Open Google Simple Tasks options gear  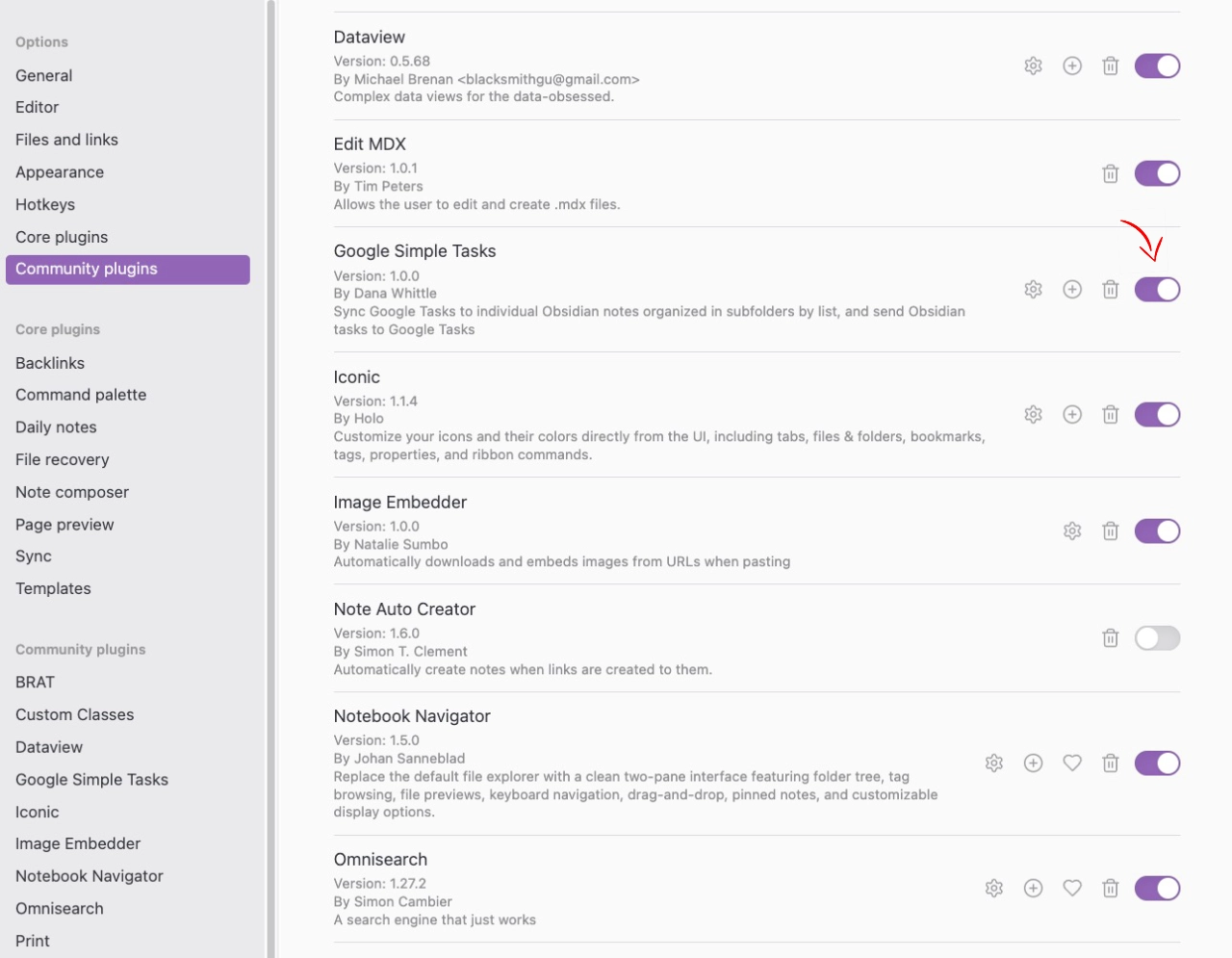(x=1033, y=290)
